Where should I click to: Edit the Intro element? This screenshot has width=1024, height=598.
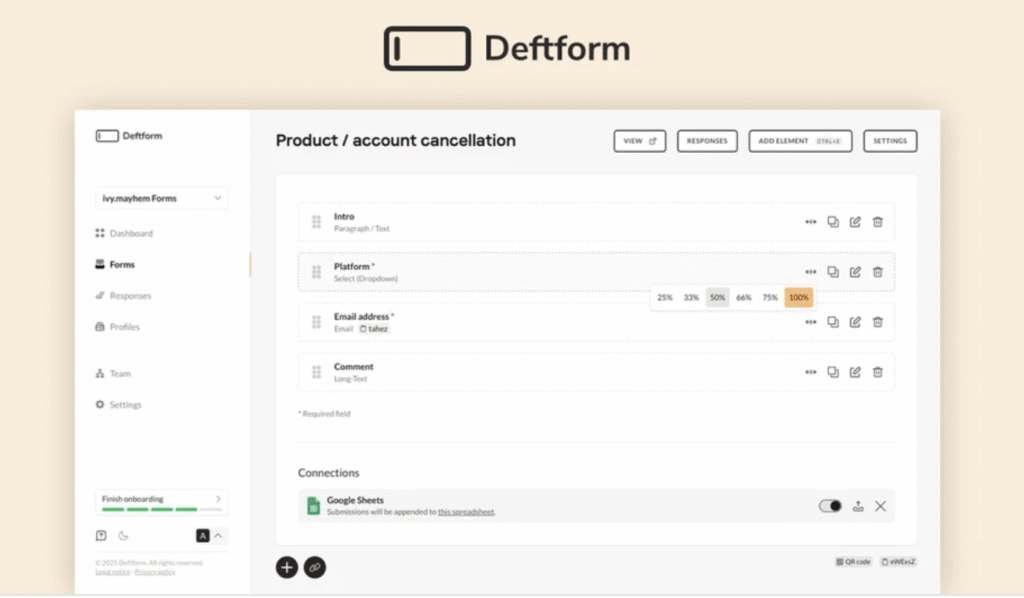pyautogui.click(x=855, y=222)
